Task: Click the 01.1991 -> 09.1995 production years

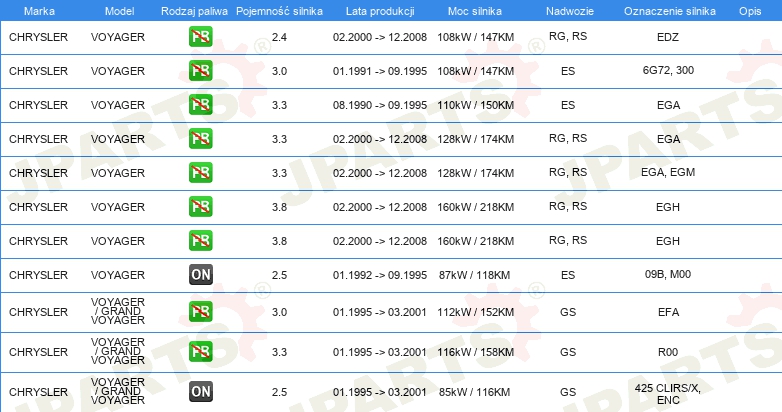Action: 380,71
